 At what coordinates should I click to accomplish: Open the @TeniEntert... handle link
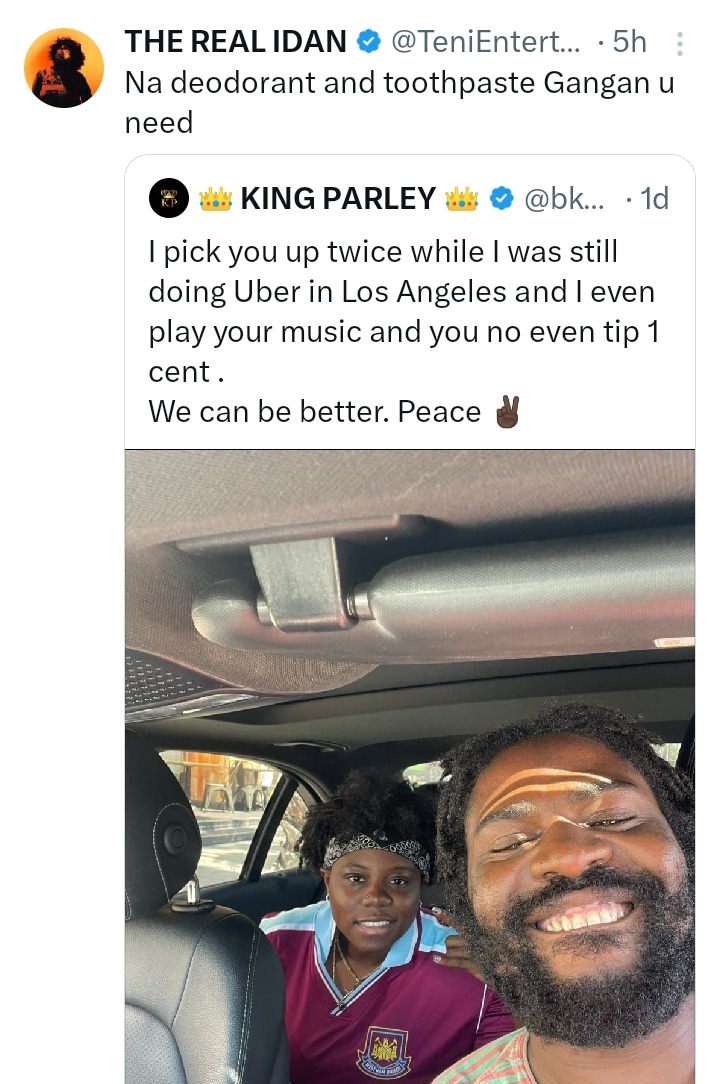pos(487,42)
